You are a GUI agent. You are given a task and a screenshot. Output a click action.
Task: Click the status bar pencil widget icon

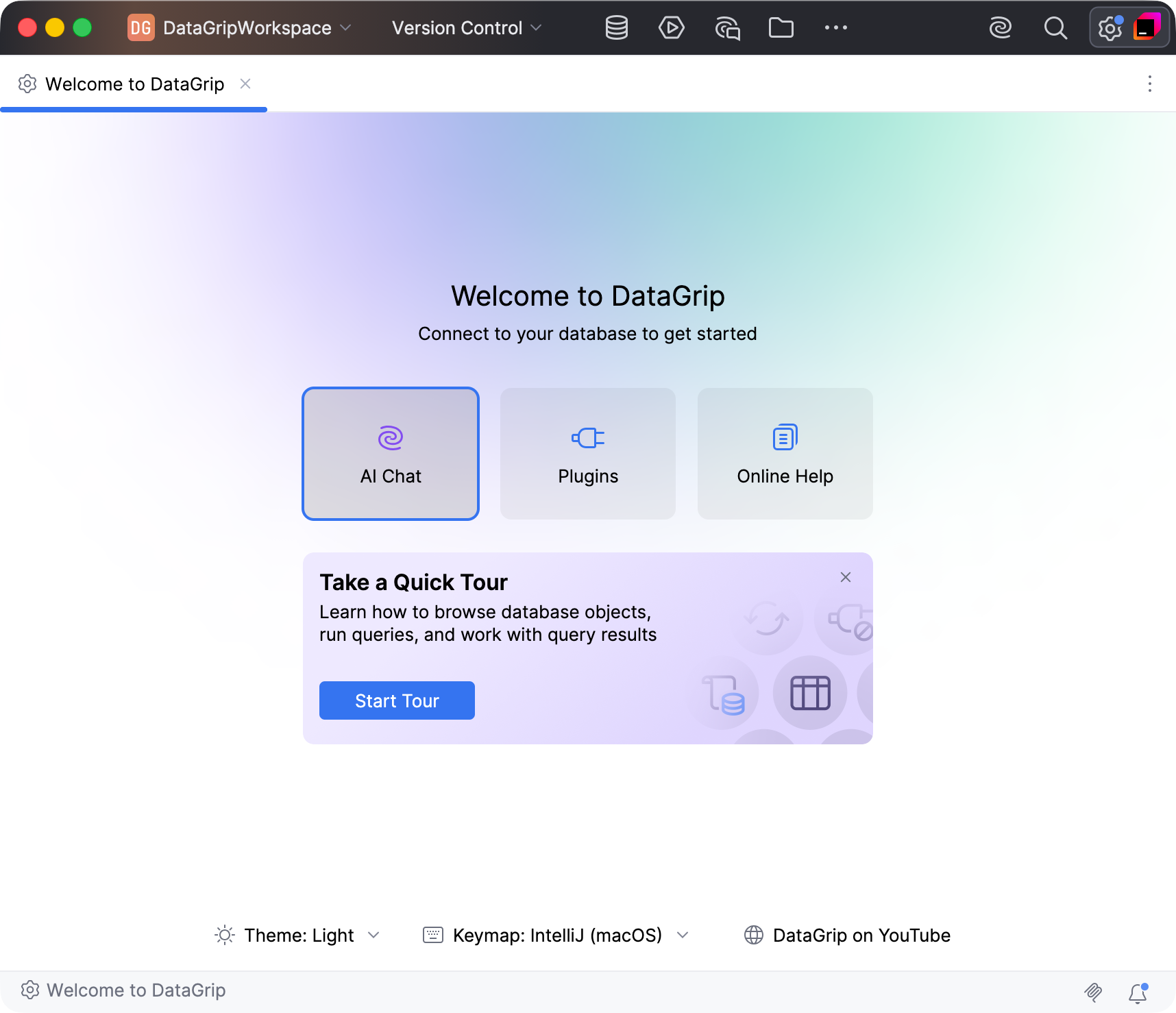click(x=1094, y=992)
